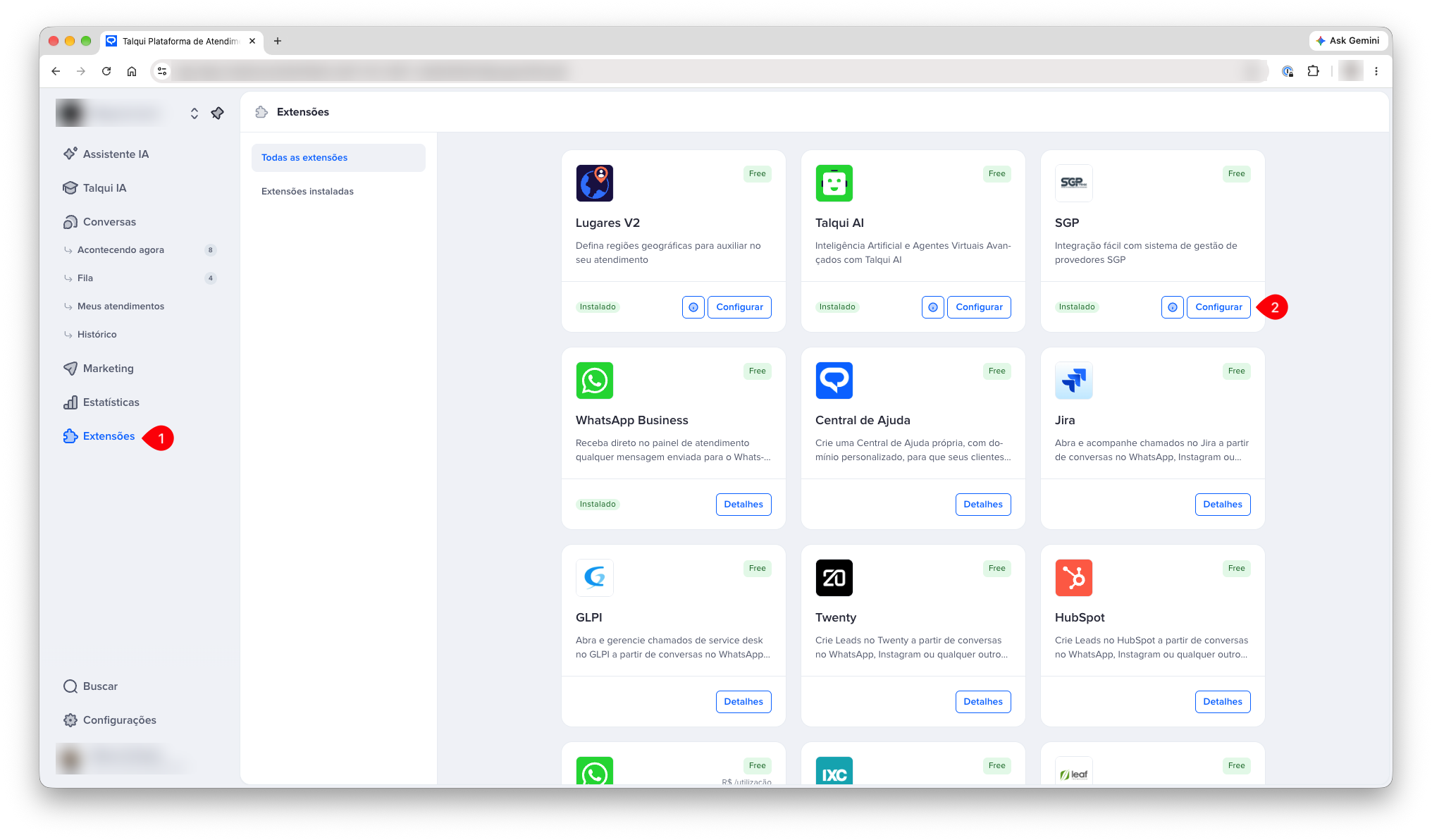This screenshot has height=840, width=1432.
Task: Open Talqui IA menu item
Action: point(94,187)
